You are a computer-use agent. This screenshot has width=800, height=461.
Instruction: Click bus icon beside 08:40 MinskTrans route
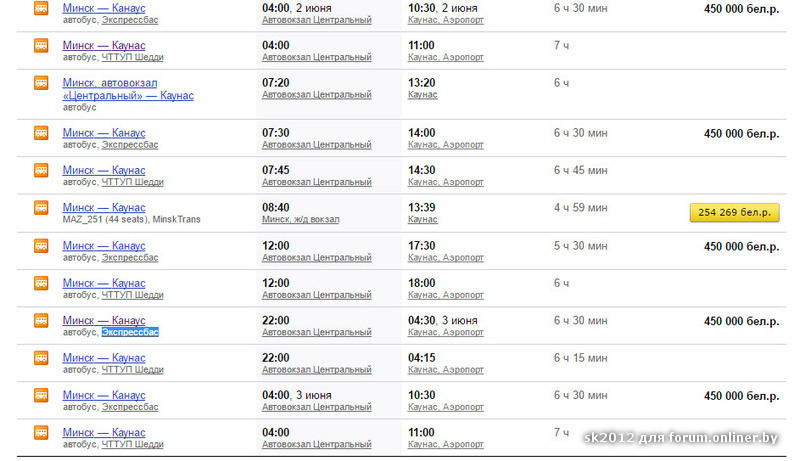[x=41, y=208]
